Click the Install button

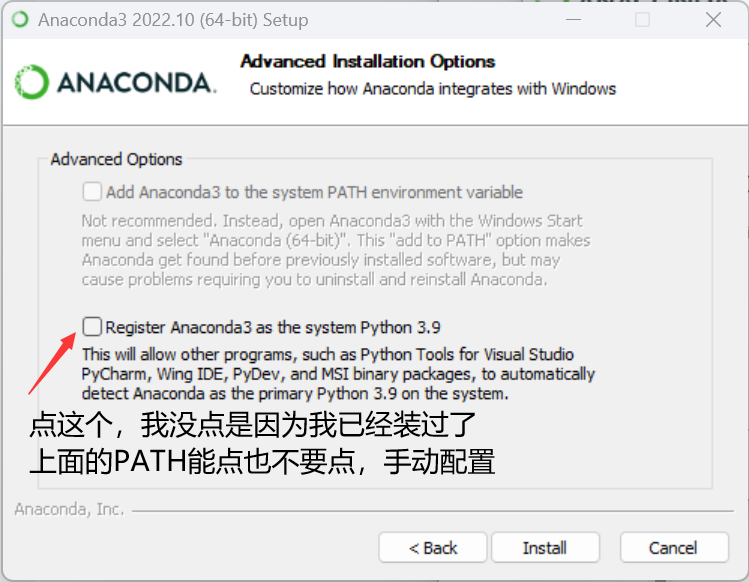545,548
